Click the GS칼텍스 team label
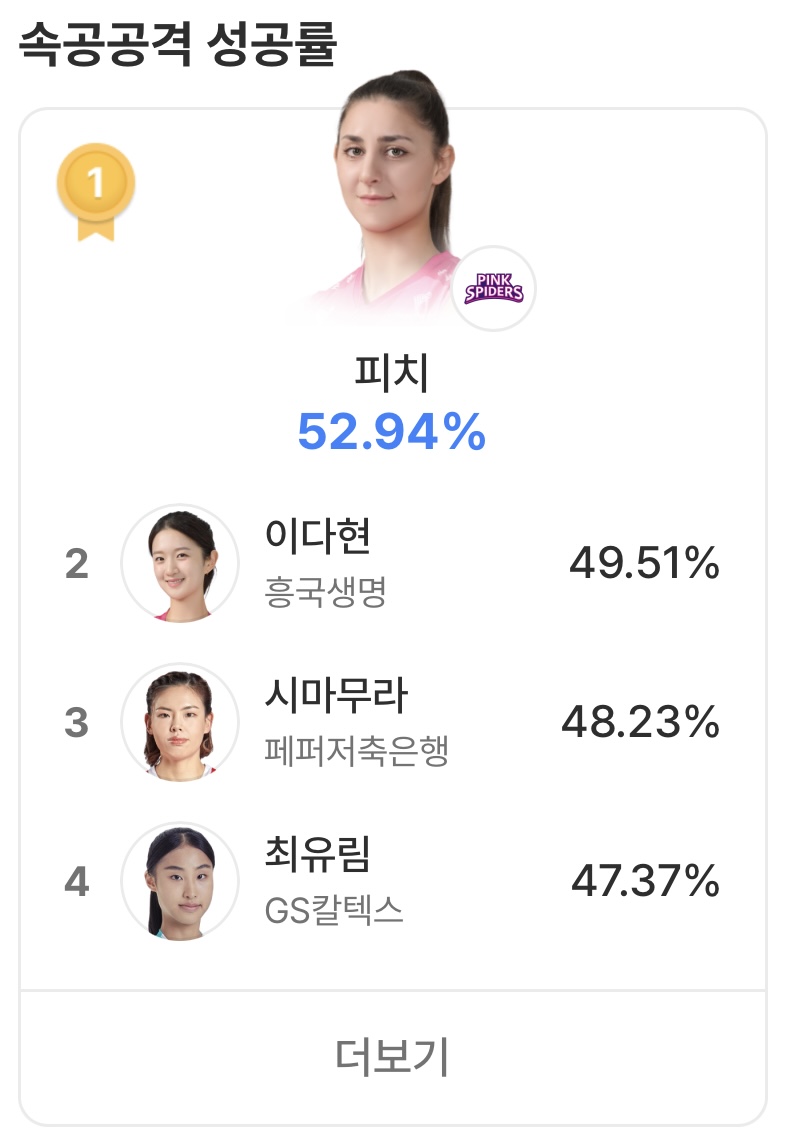 click(334, 911)
